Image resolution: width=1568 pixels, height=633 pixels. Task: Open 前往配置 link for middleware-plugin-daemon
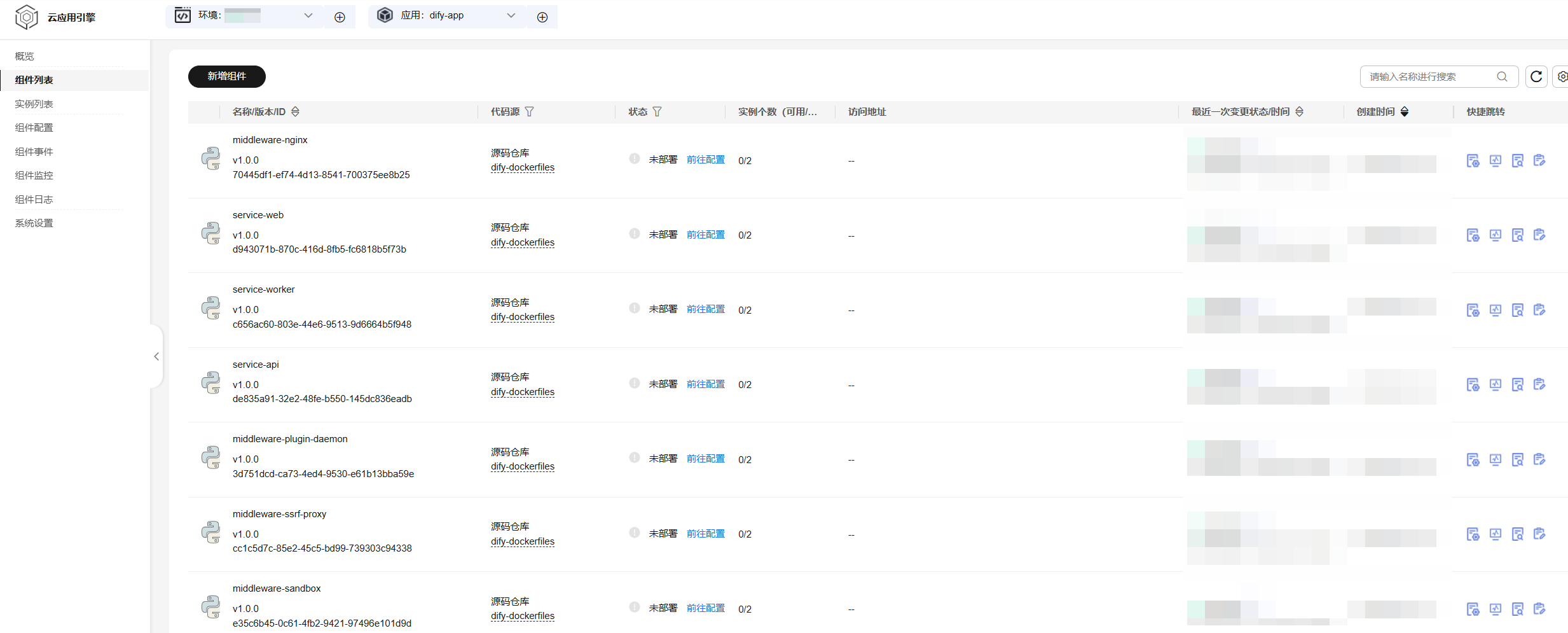[x=705, y=458]
